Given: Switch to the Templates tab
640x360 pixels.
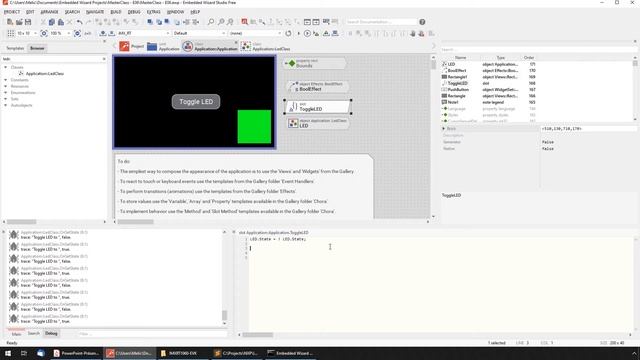Looking at the screenshot, I should coord(15,48).
